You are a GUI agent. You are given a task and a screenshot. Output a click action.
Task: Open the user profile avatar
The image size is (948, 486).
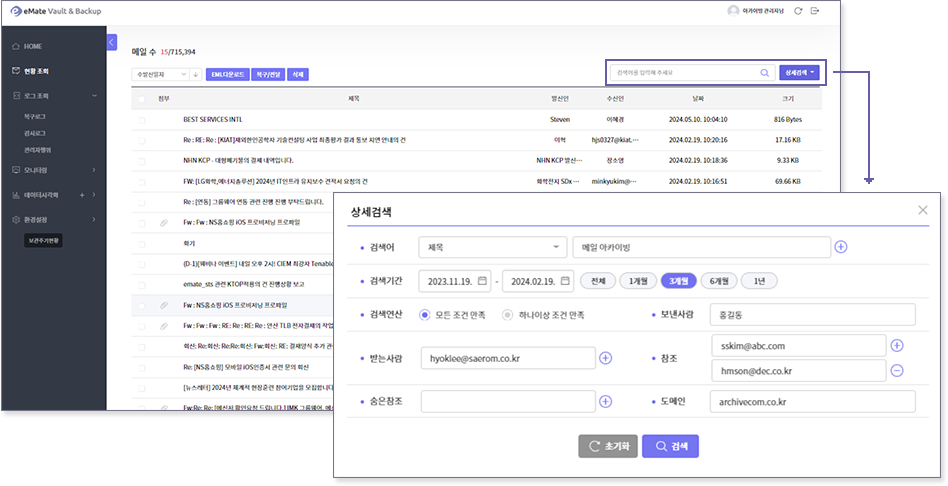click(x=733, y=11)
